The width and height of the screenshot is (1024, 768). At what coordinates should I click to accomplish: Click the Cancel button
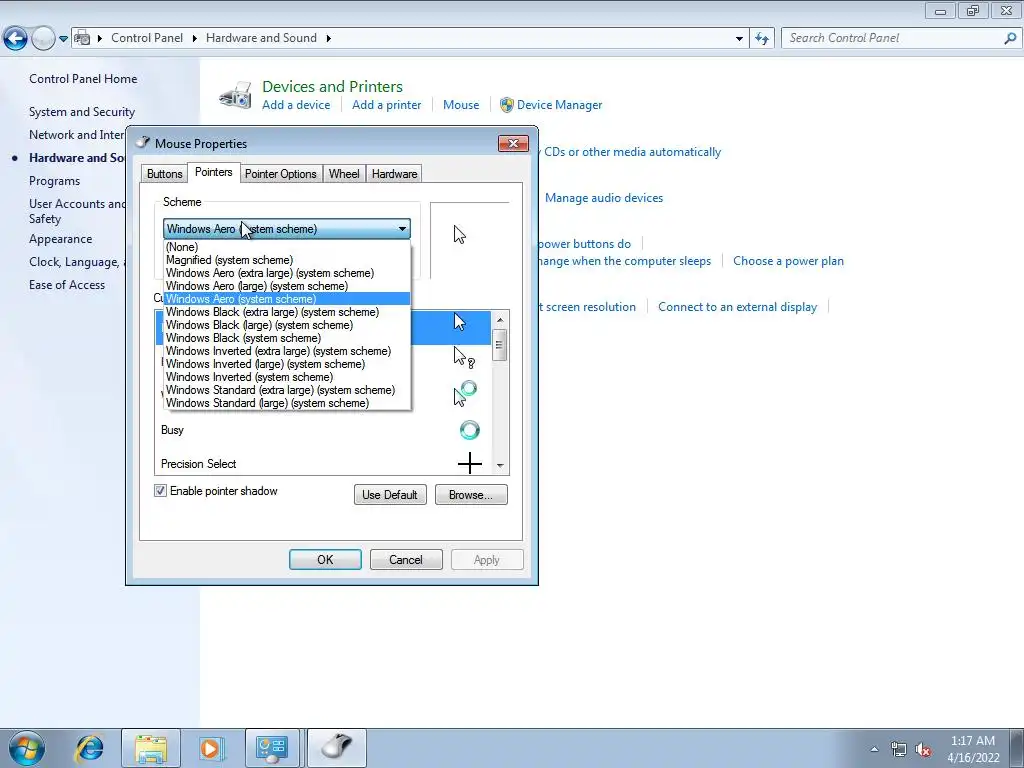pos(406,560)
